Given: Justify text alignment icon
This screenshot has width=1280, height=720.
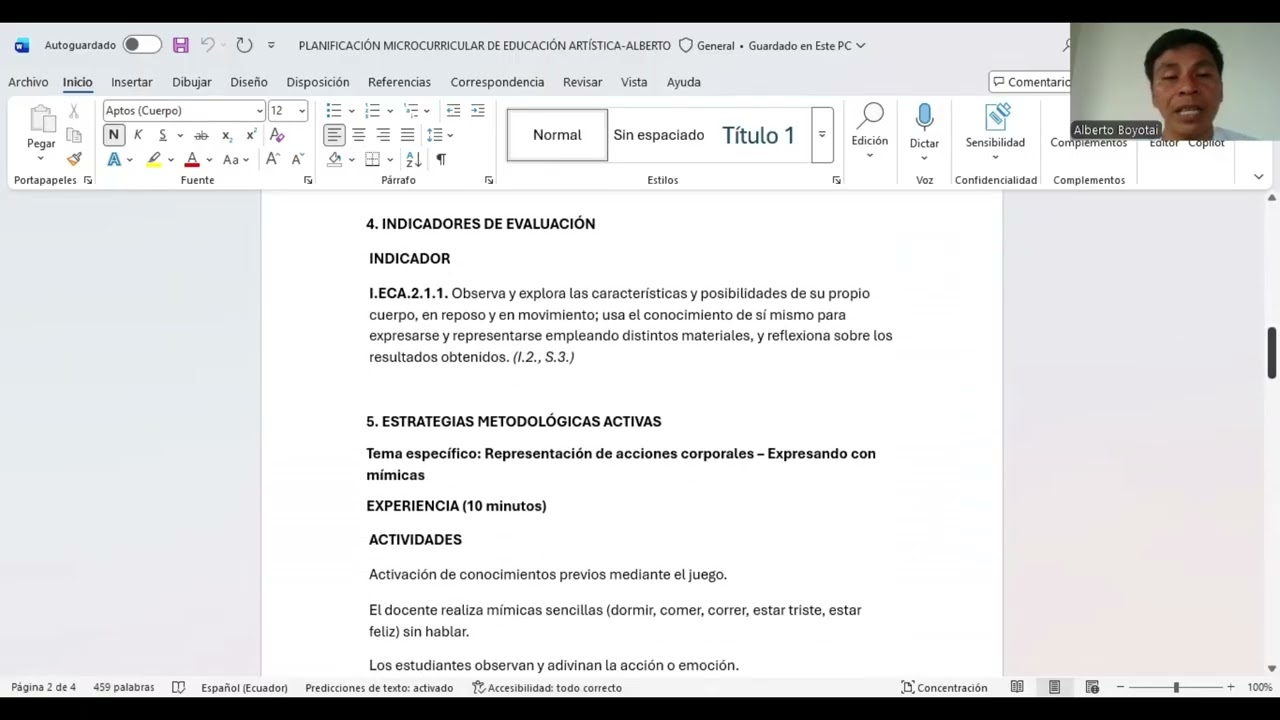Looking at the screenshot, I should tap(407, 135).
